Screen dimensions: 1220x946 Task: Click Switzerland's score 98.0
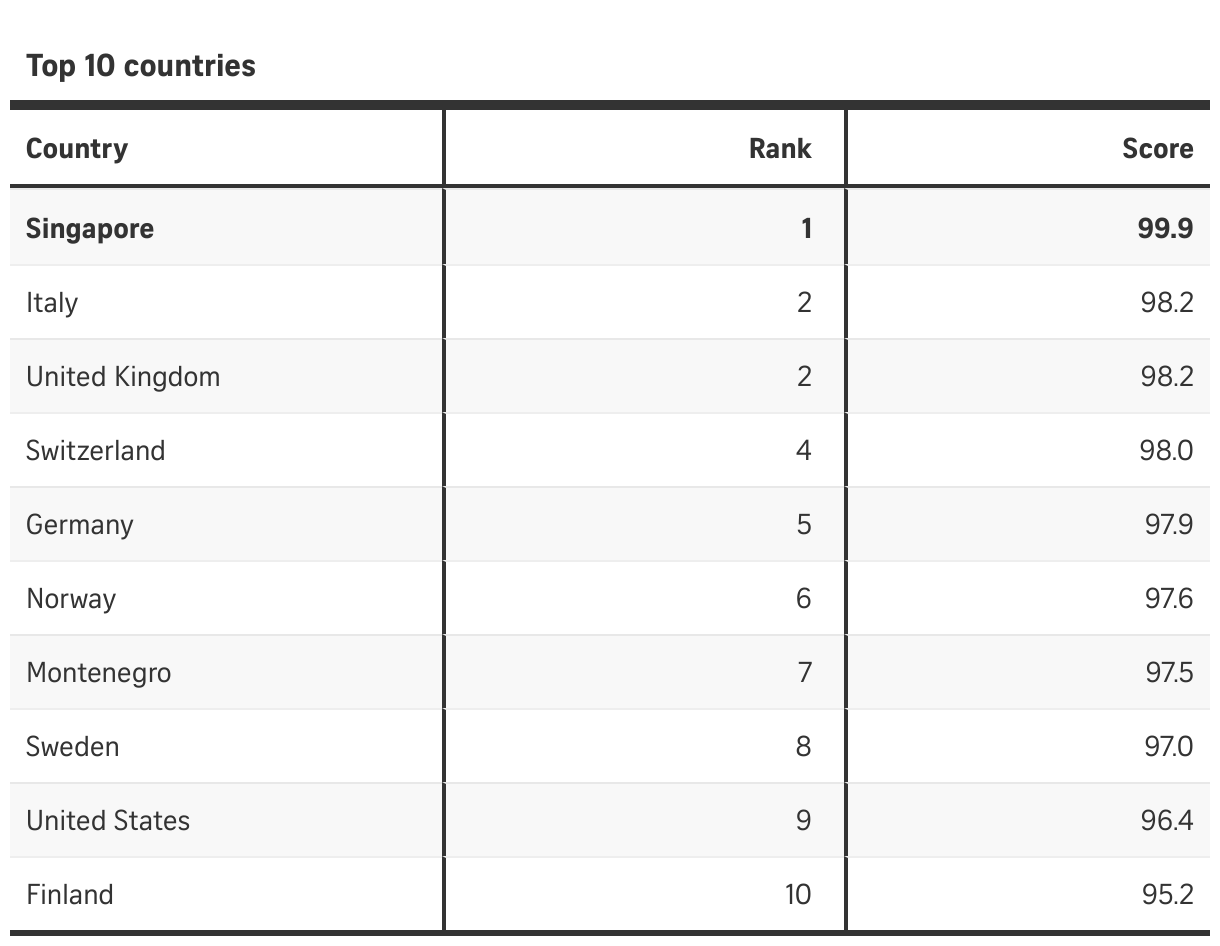coord(1166,450)
